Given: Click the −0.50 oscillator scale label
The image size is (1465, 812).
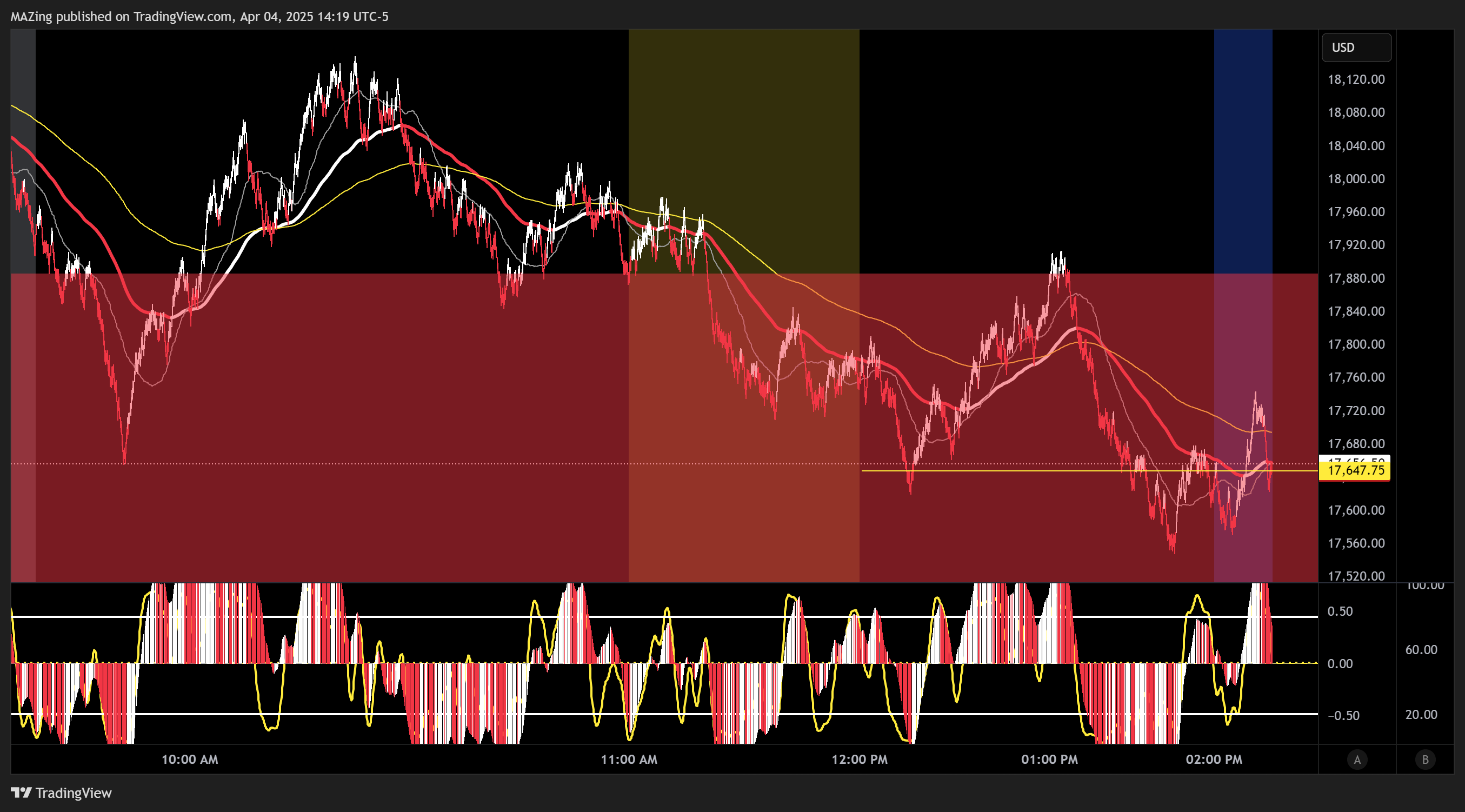Looking at the screenshot, I should point(1343,715).
